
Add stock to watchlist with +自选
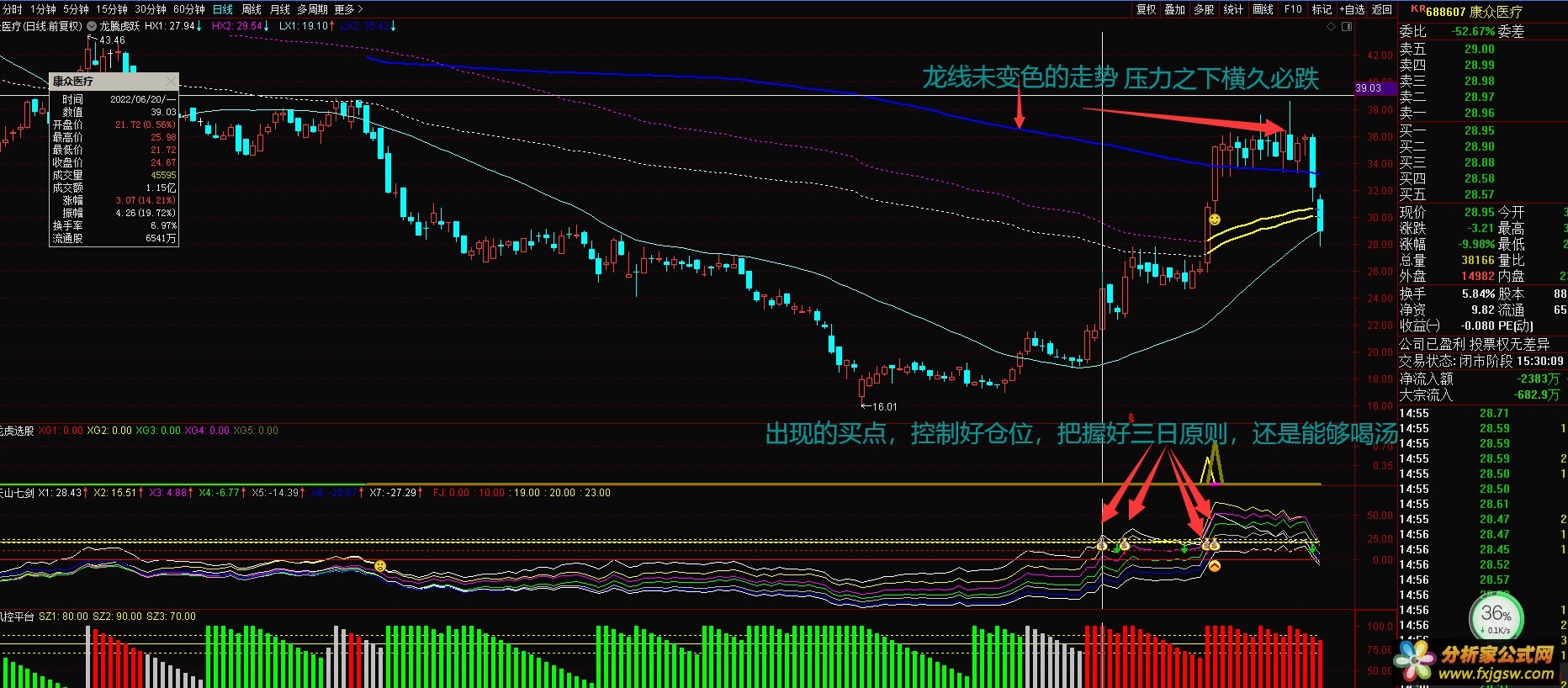(1352, 9)
